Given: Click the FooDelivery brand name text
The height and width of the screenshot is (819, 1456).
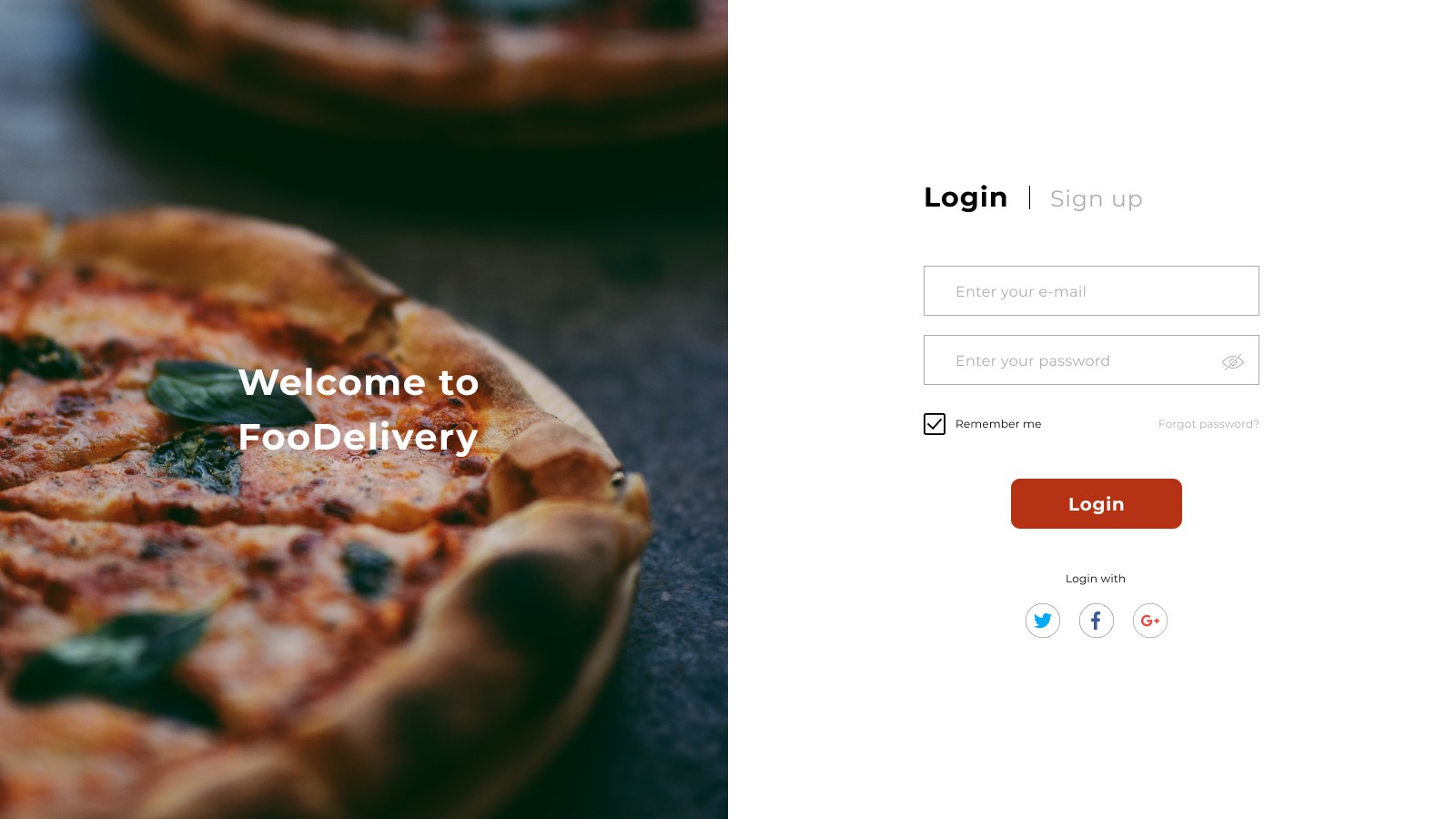Looking at the screenshot, I should (359, 438).
